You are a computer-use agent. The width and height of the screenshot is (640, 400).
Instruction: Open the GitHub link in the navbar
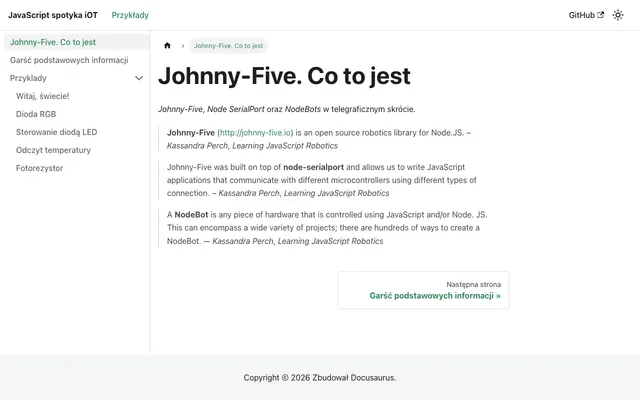(x=586, y=15)
